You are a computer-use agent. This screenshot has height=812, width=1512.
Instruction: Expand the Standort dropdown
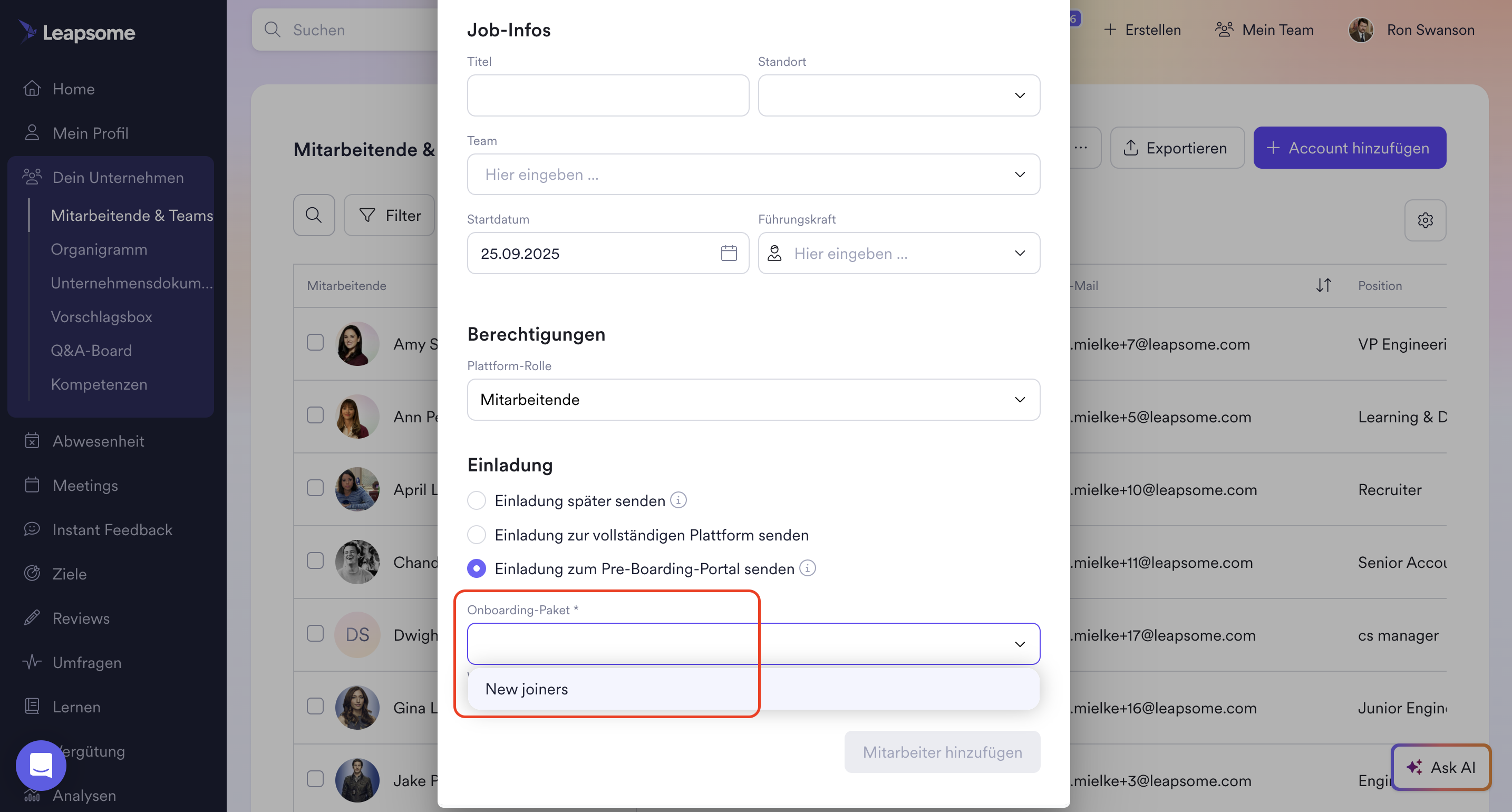pyautogui.click(x=899, y=95)
